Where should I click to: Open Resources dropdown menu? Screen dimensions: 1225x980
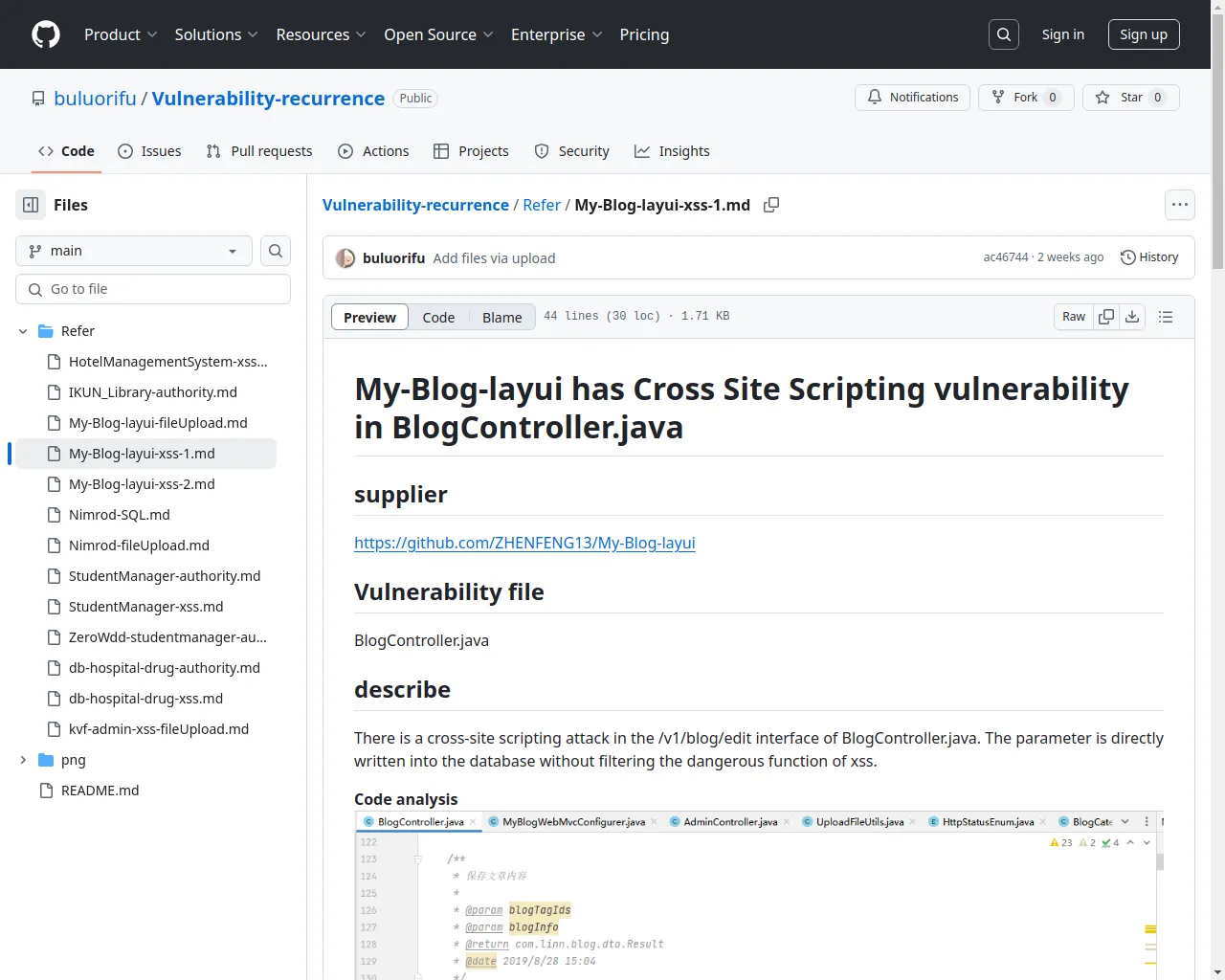pos(321,34)
